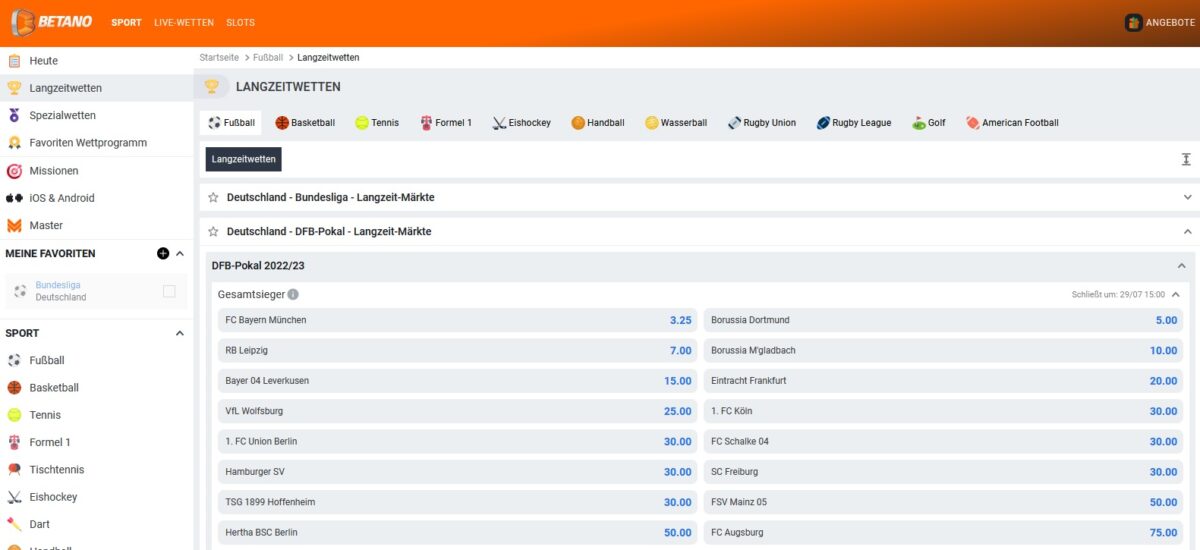Screen dimensions: 1200x550
Task: Select the Rugby Union sport tab
Action: tap(762, 123)
